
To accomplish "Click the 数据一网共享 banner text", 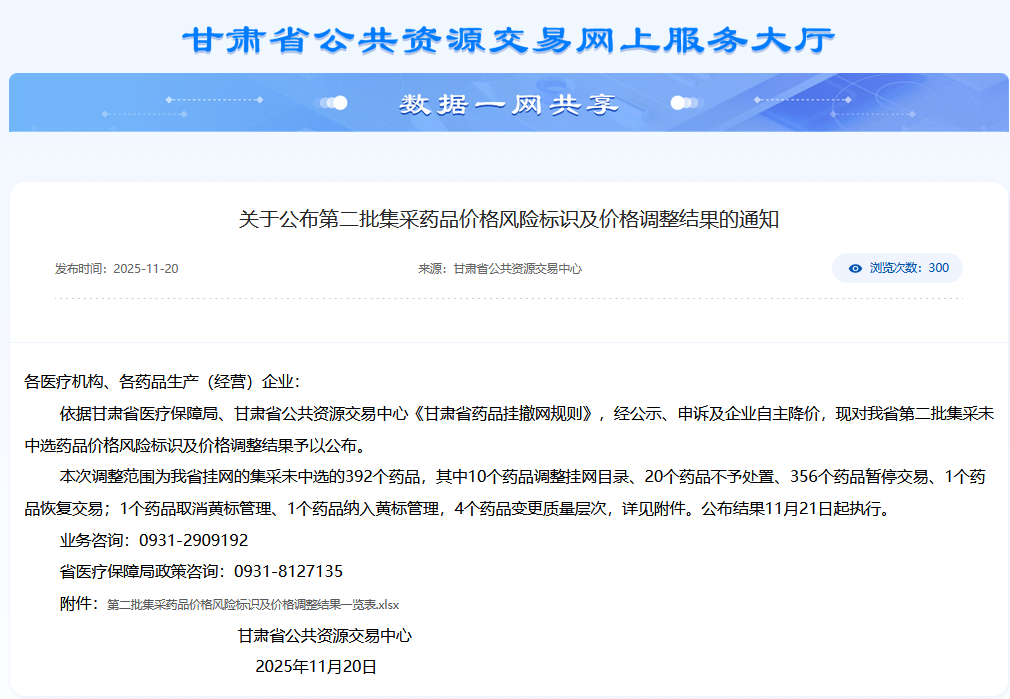I will pos(508,104).
